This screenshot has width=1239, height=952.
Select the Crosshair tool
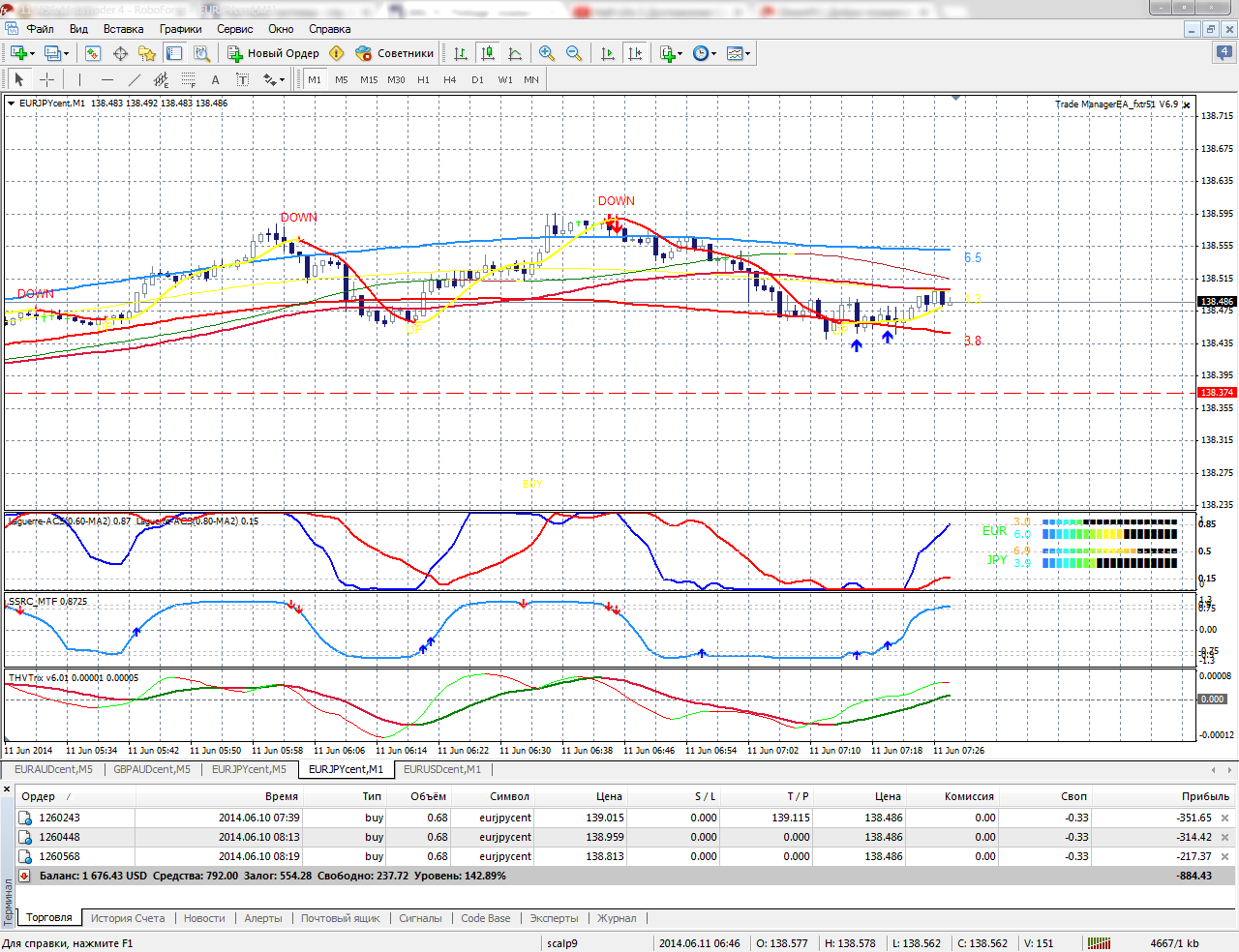click(46, 79)
